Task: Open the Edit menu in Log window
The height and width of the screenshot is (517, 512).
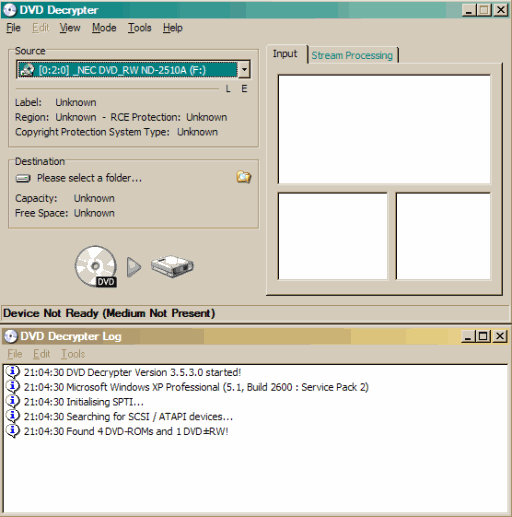Action: 41,354
